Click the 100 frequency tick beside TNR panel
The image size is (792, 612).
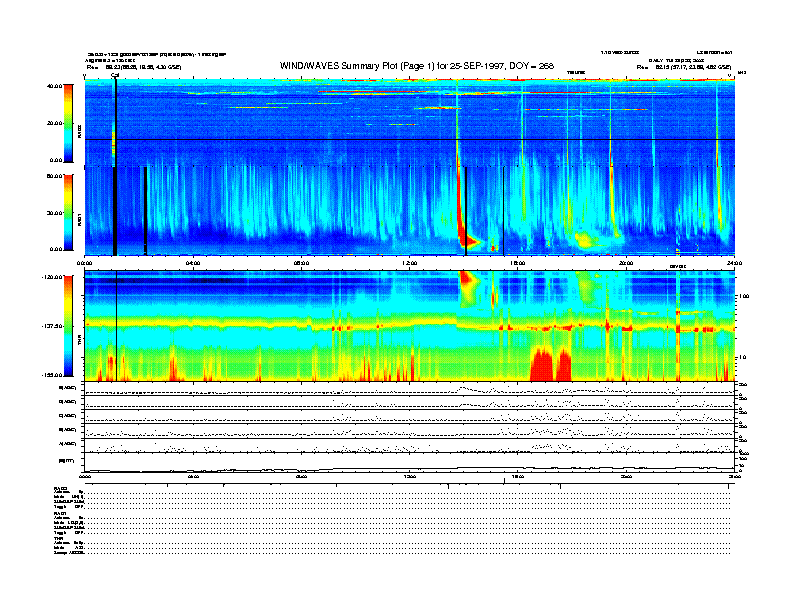point(744,296)
